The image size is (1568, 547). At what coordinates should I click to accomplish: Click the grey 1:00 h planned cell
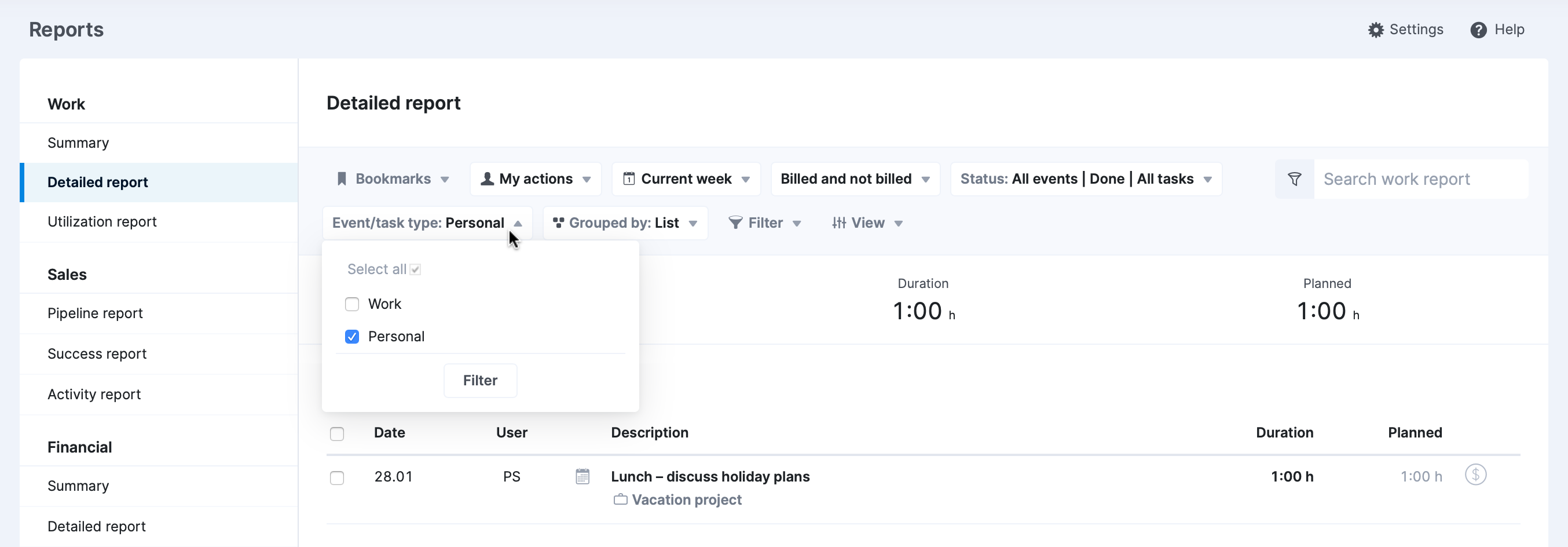[x=1422, y=476]
